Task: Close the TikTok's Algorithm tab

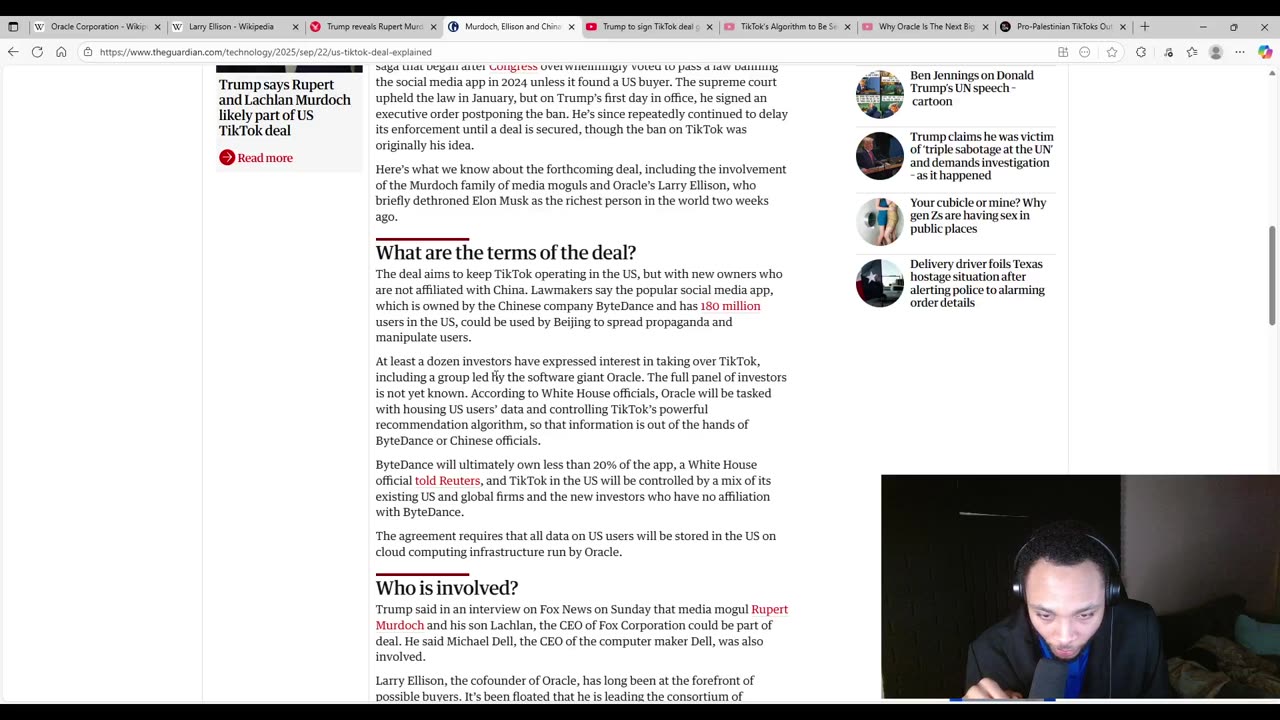Action: click(x=847, y=27)
